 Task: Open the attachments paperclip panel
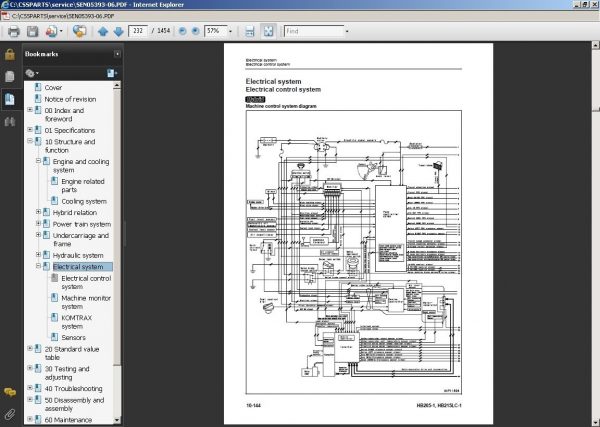[9, 413]
